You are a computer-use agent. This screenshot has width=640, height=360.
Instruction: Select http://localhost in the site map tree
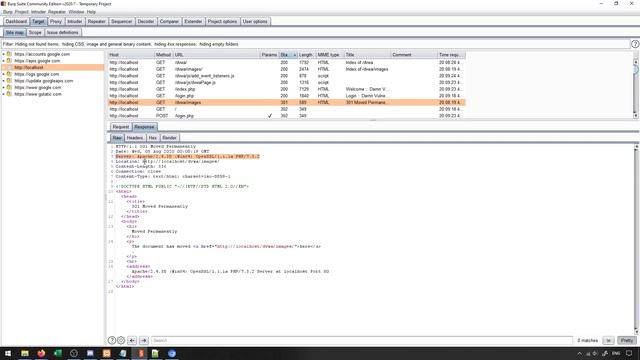(29, 67)
